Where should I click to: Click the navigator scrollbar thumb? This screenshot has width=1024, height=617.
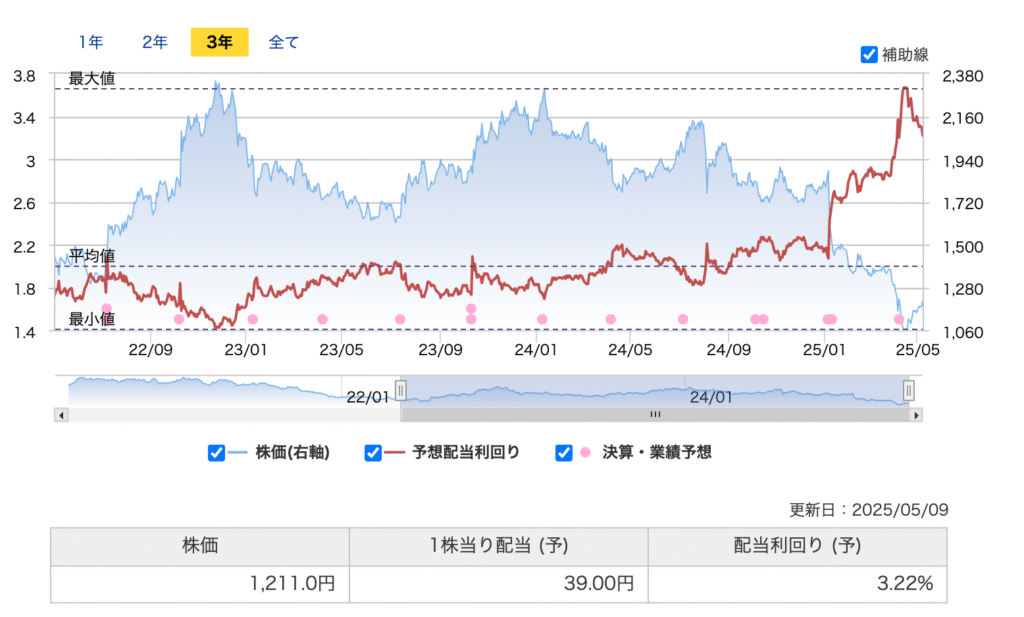point(655,415)
